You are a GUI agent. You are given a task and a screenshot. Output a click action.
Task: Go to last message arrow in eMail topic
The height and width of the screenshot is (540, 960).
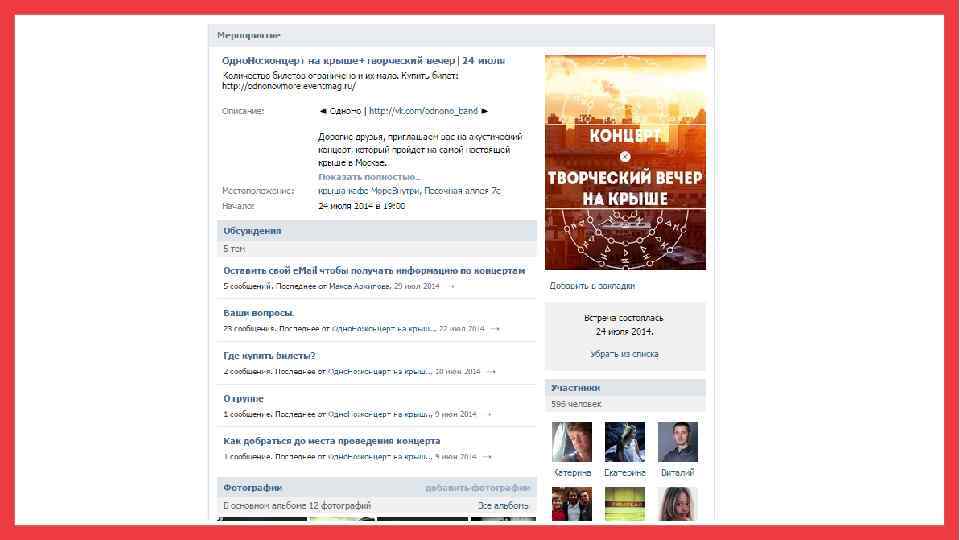pyautogui.click(x=451, y=287)
